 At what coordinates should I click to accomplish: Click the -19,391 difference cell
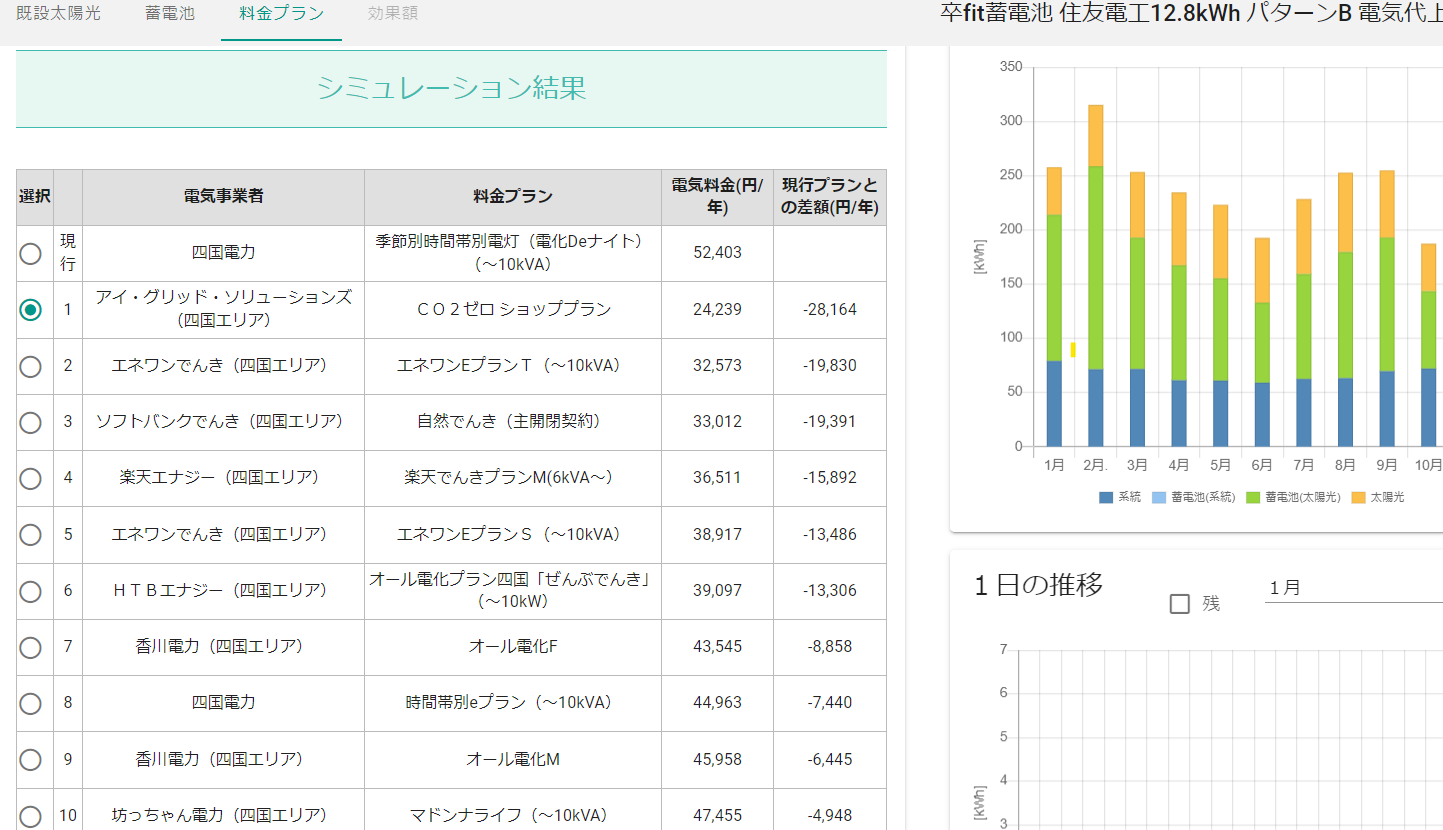point(830,422)
